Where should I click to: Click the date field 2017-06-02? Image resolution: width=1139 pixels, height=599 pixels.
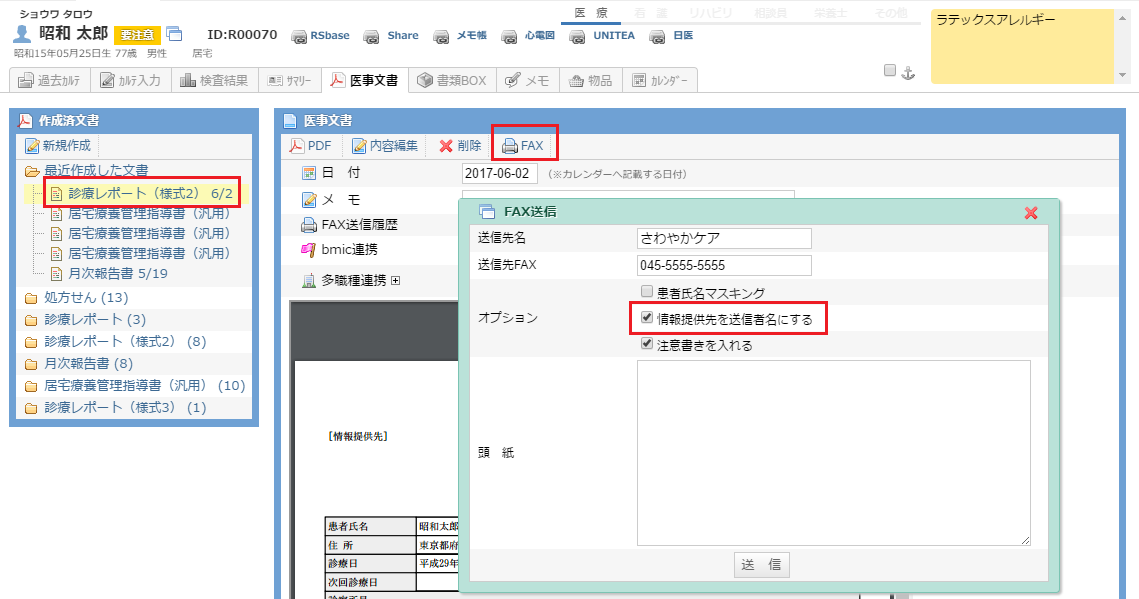click(500, 174)
